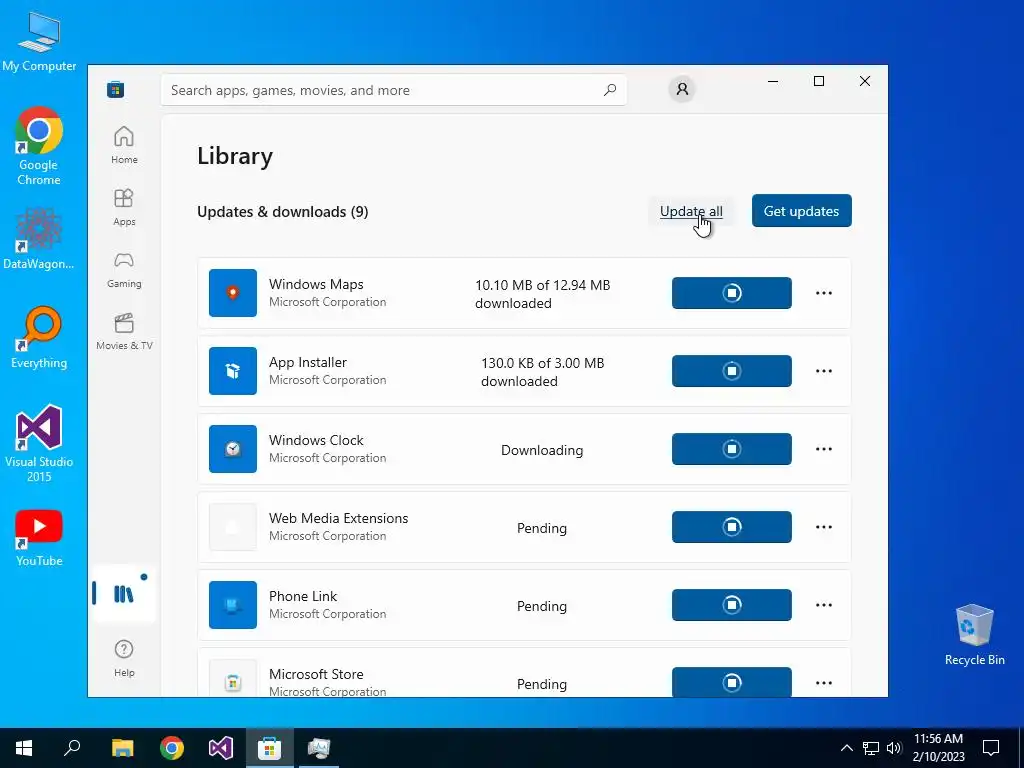Cancel the pending Microsoft Store update

(731, 682)
